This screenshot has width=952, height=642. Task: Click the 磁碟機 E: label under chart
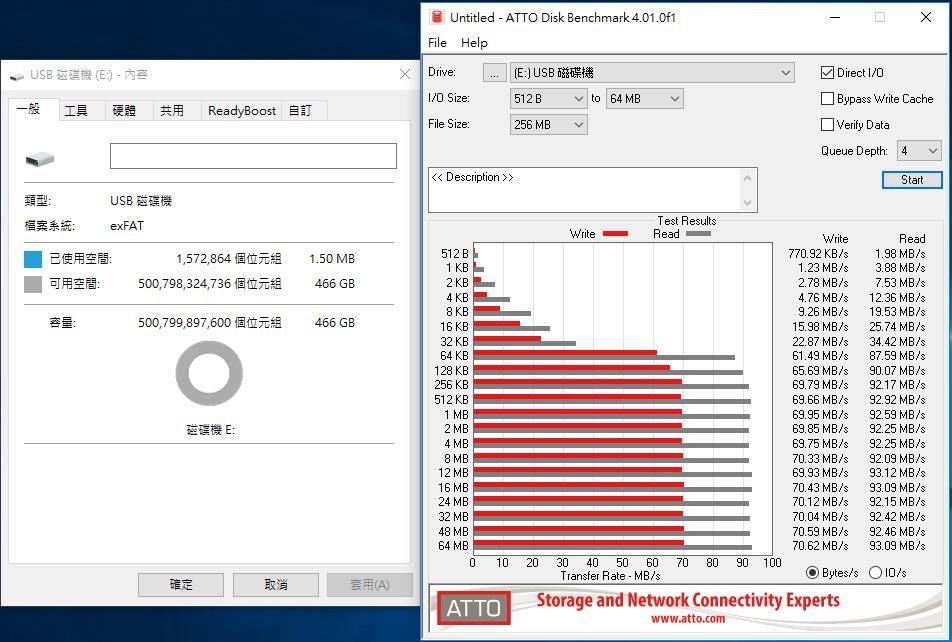pos(210,430)
